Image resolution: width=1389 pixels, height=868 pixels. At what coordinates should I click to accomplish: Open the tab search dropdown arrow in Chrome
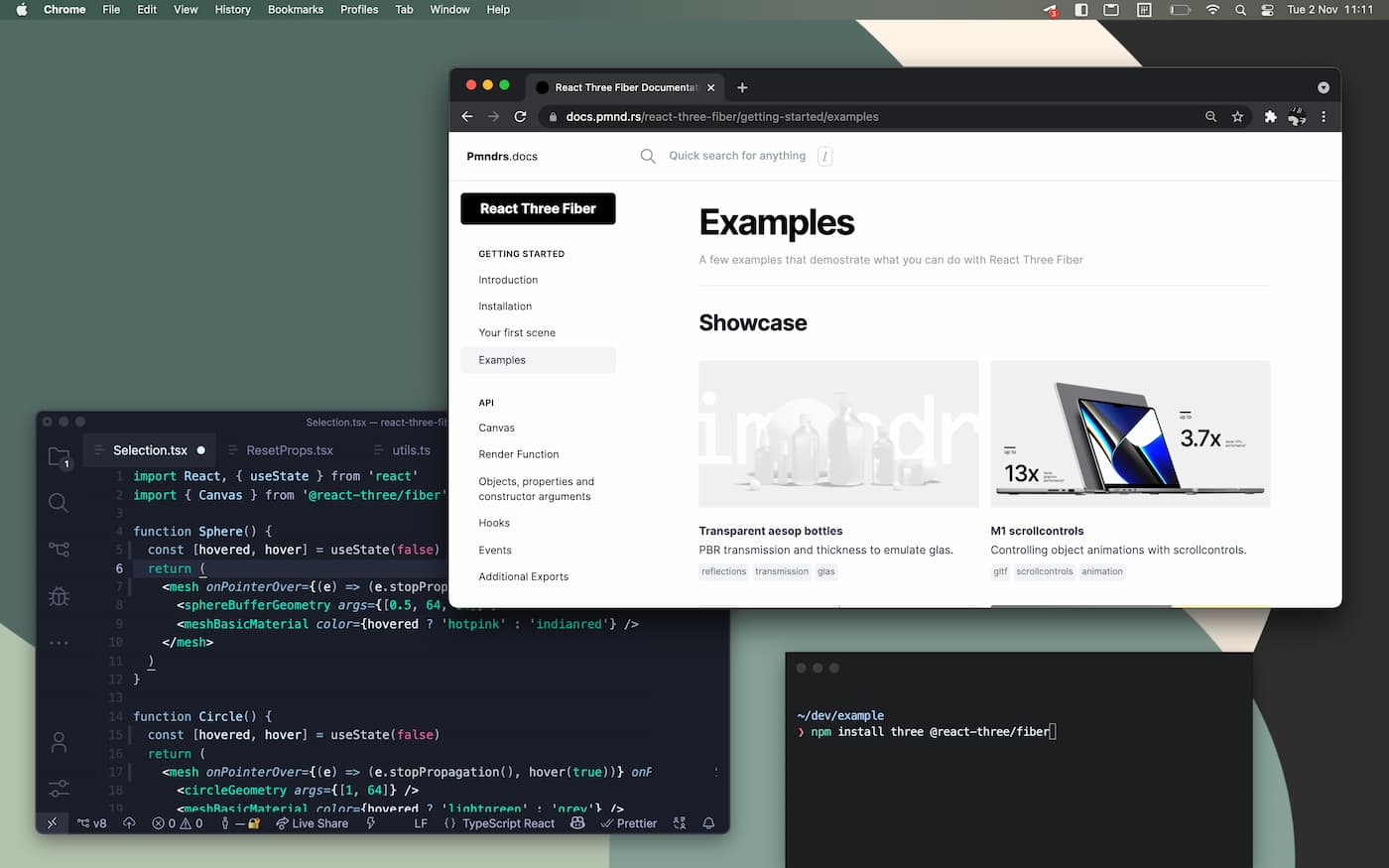[x=1323, y=87]
